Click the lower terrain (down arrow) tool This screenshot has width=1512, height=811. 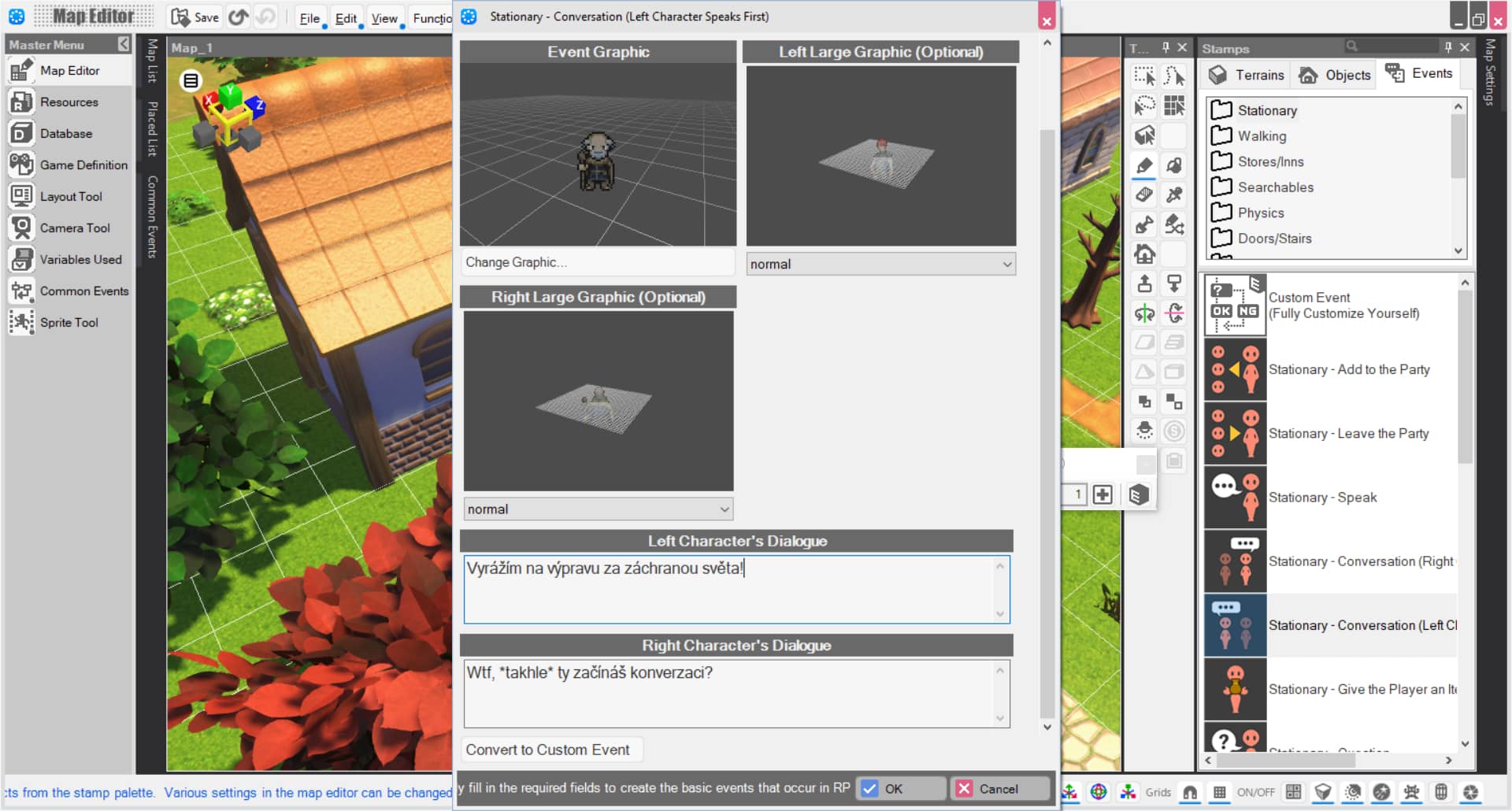[x=1174, y=283]
